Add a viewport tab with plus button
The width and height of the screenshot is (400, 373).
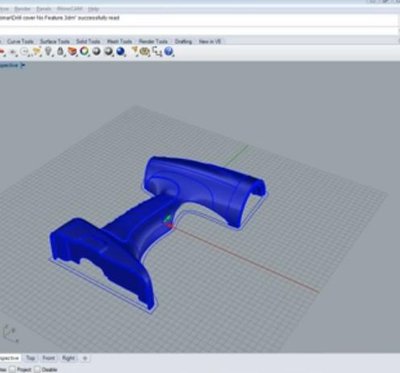tap(85, 358)
